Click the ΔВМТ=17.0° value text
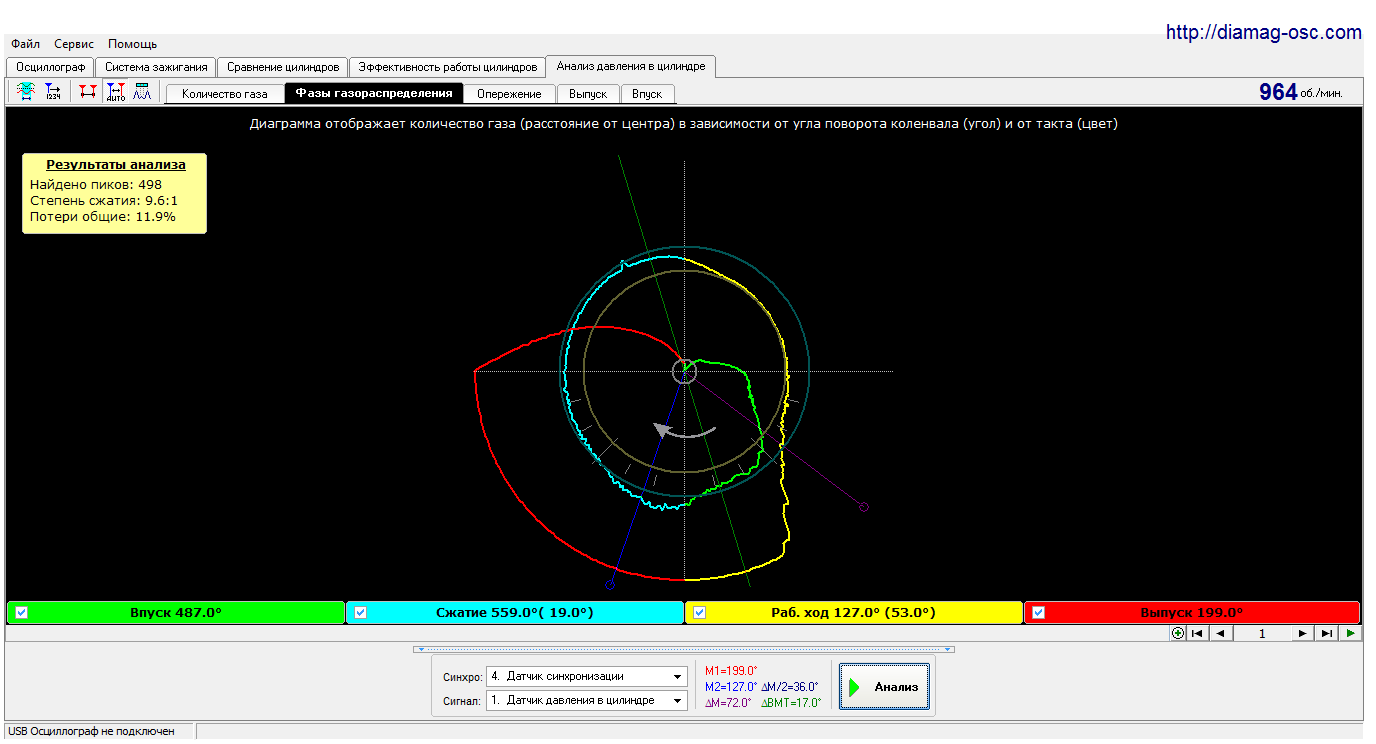This screenshot has height=744, width=1376. 791,703
